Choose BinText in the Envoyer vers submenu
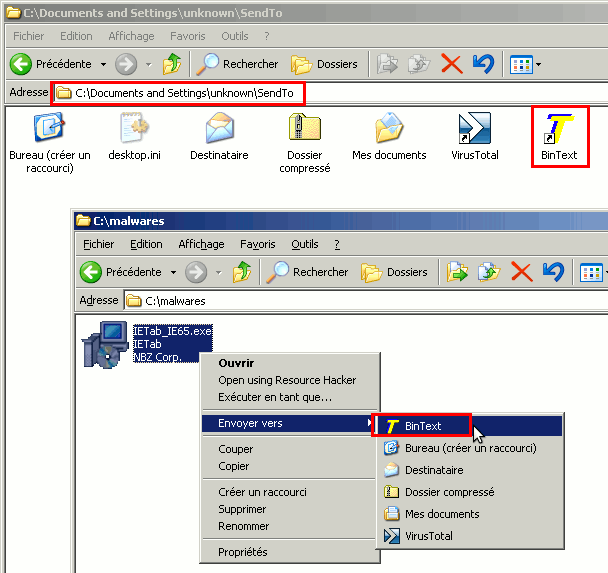Screen dimensions: 608x573 [x=422, y=426]
